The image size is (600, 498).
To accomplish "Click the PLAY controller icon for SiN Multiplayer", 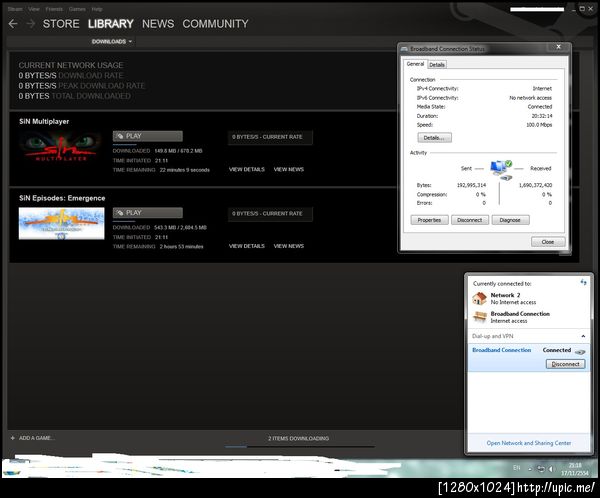I will [x=120, y=136].
